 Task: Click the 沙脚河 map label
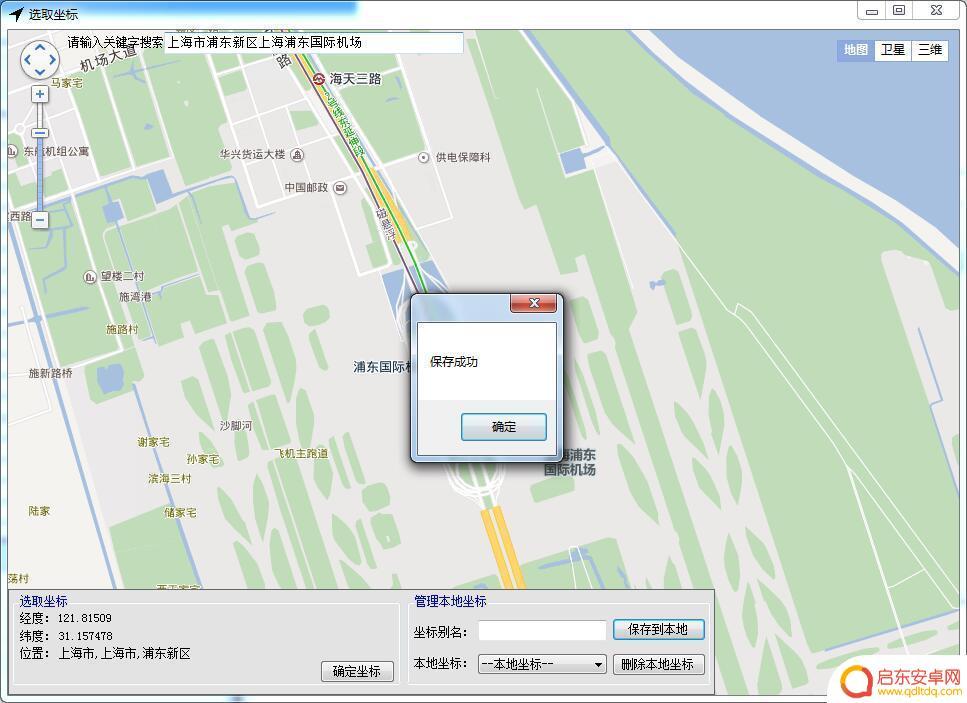click(236, 426)
